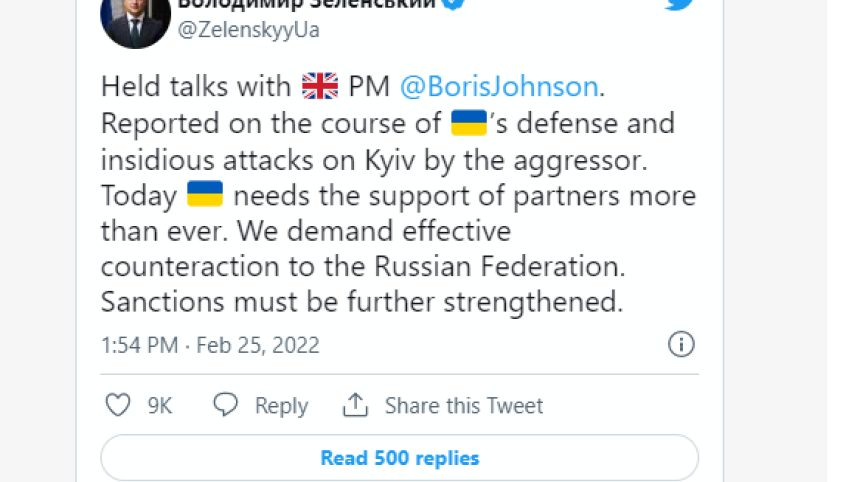Click the Ukraine flag after "Today"
The image size is (857, 482).
tap(205, 195)
